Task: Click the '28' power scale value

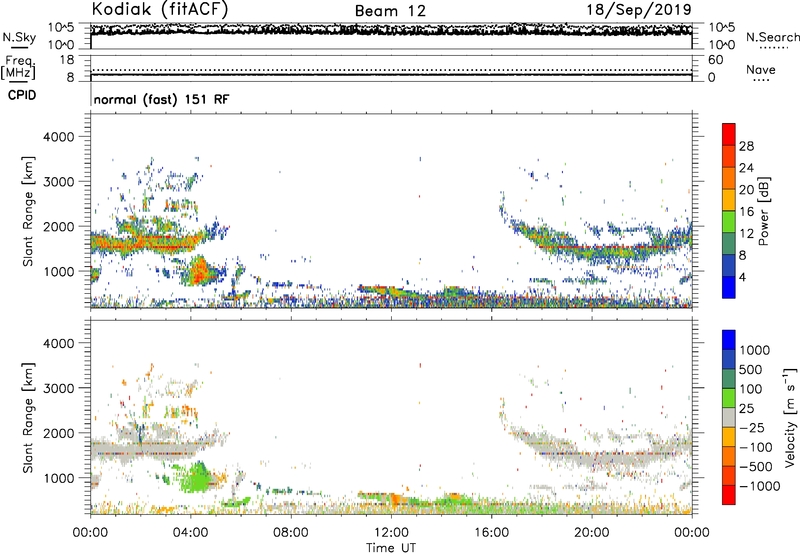Action: pyautogui.click(x=746, y=146)
